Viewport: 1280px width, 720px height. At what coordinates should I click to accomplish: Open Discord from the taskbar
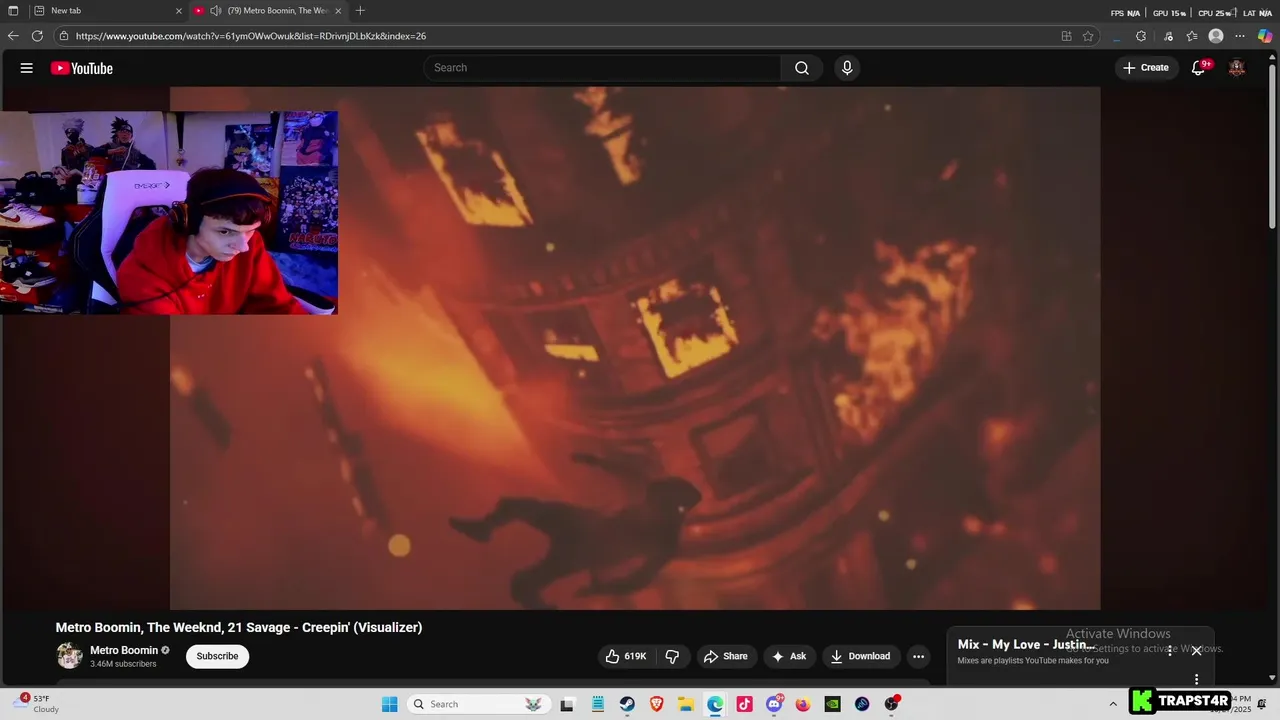click(x=774, y=704)
